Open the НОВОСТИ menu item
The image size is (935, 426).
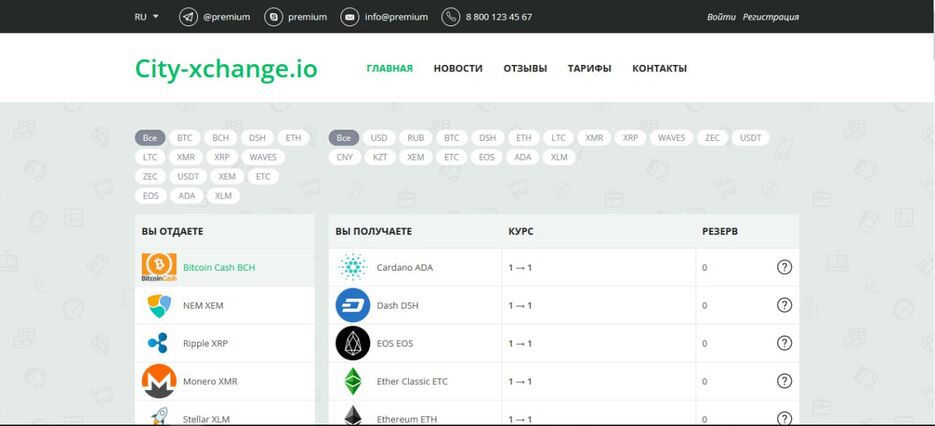click(458, 68)
